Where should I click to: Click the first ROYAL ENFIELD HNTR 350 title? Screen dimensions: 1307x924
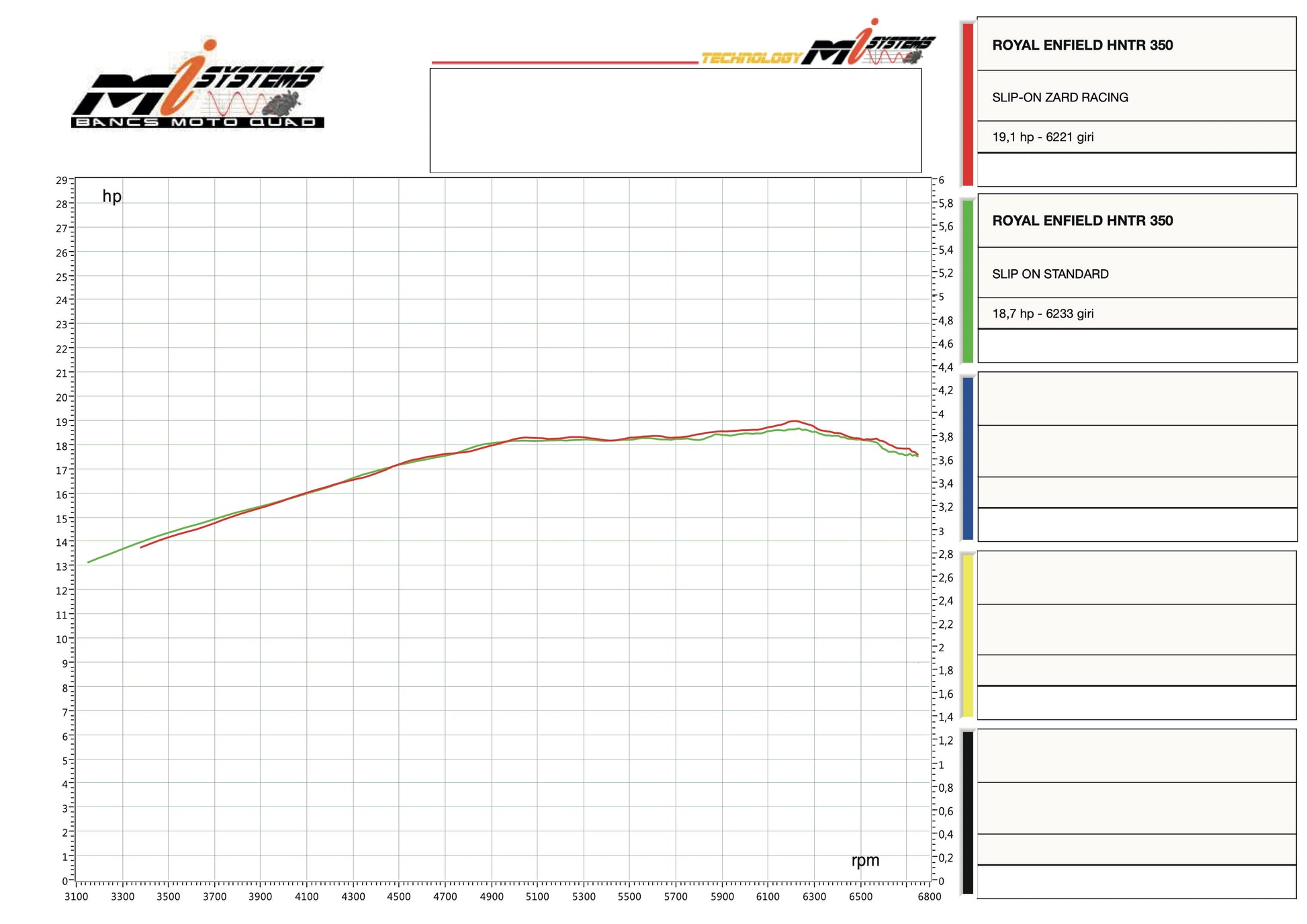pyautogui.click(x=1081, y=45)
